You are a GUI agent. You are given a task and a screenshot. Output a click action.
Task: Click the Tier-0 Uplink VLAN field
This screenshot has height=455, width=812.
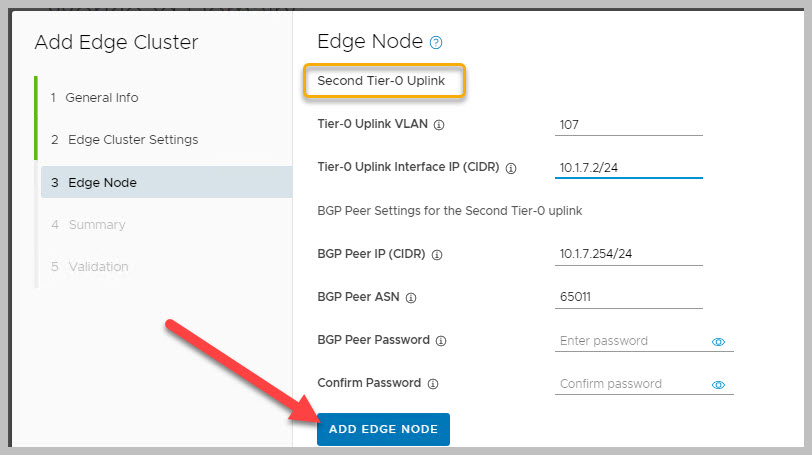click(x=628, y=126)
